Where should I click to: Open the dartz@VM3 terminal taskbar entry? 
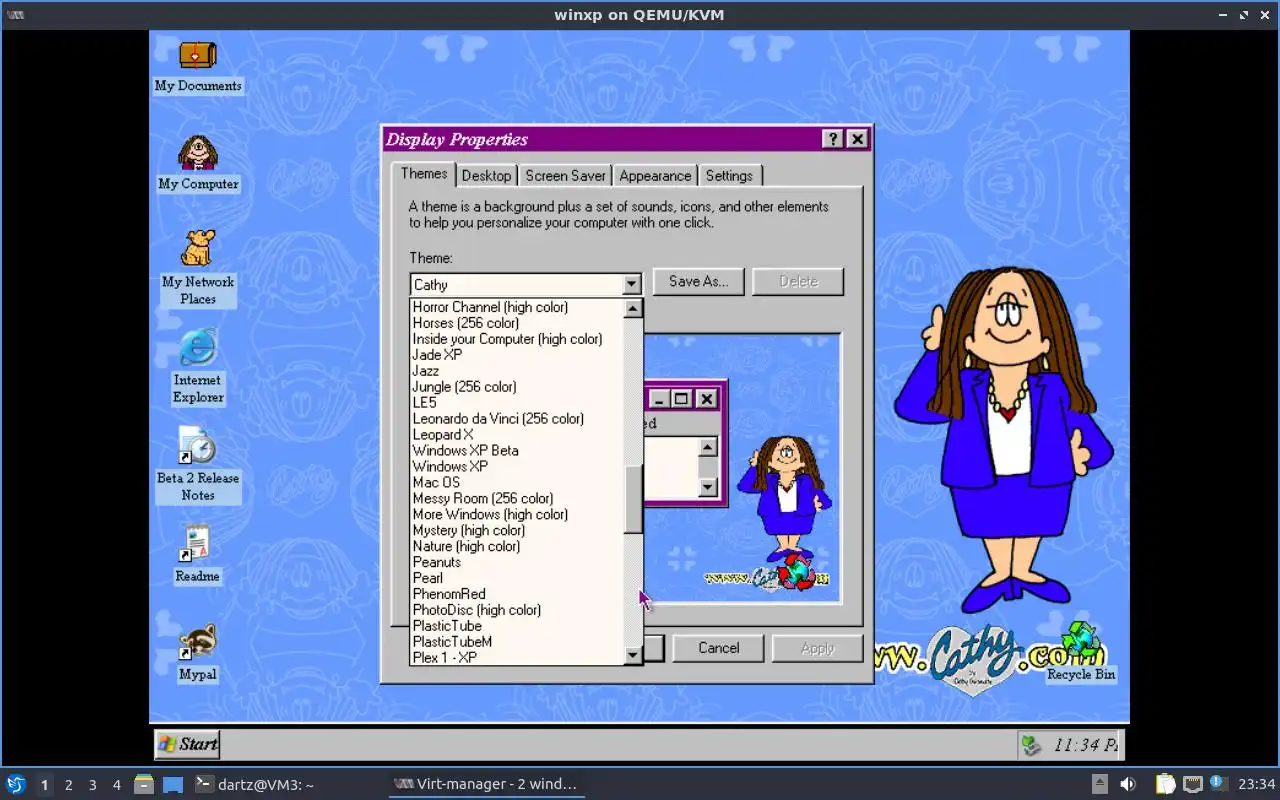click(256, 784)
